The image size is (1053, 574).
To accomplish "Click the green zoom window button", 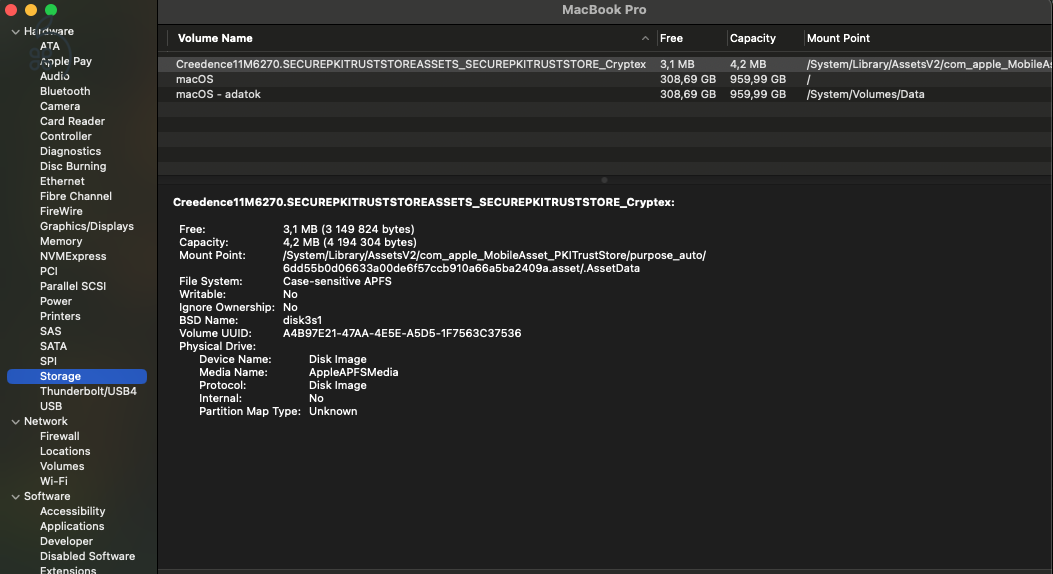I will point(51,10).
